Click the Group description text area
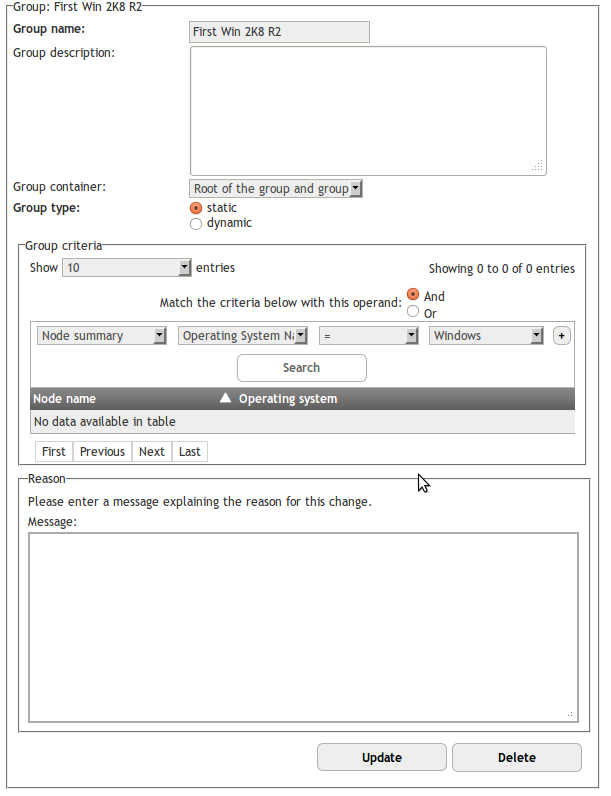The width and height of the screenshot is (611, 796). (368, 111)
